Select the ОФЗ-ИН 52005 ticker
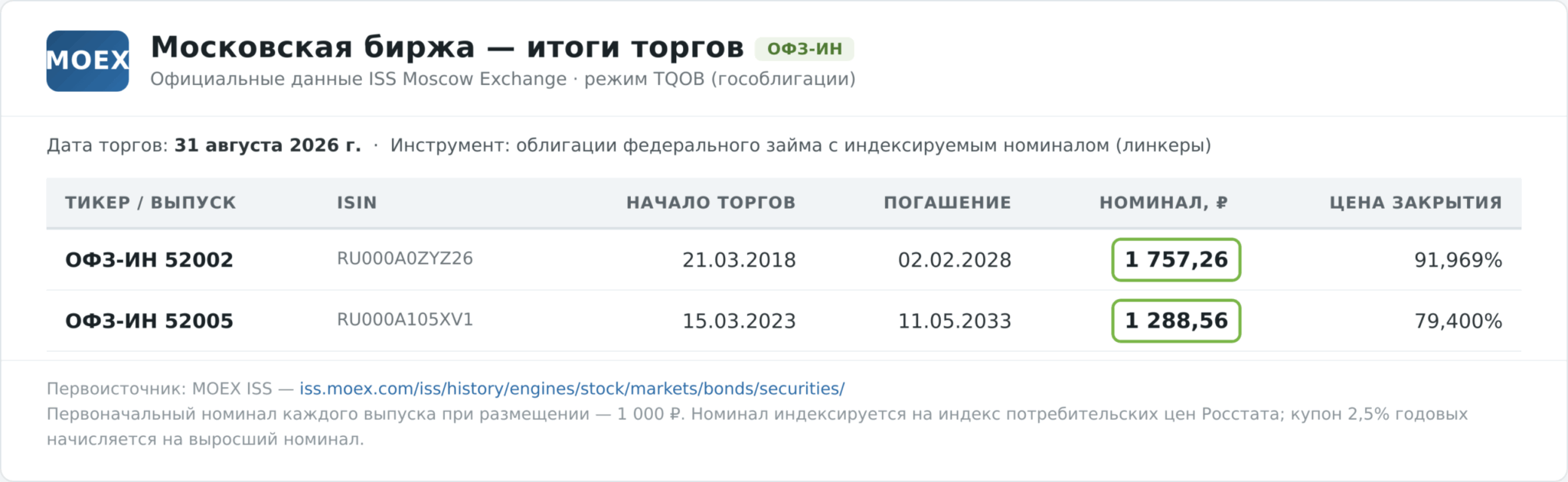The width and height of the screenshot is (1568, 482). click(x=149, y=321)
